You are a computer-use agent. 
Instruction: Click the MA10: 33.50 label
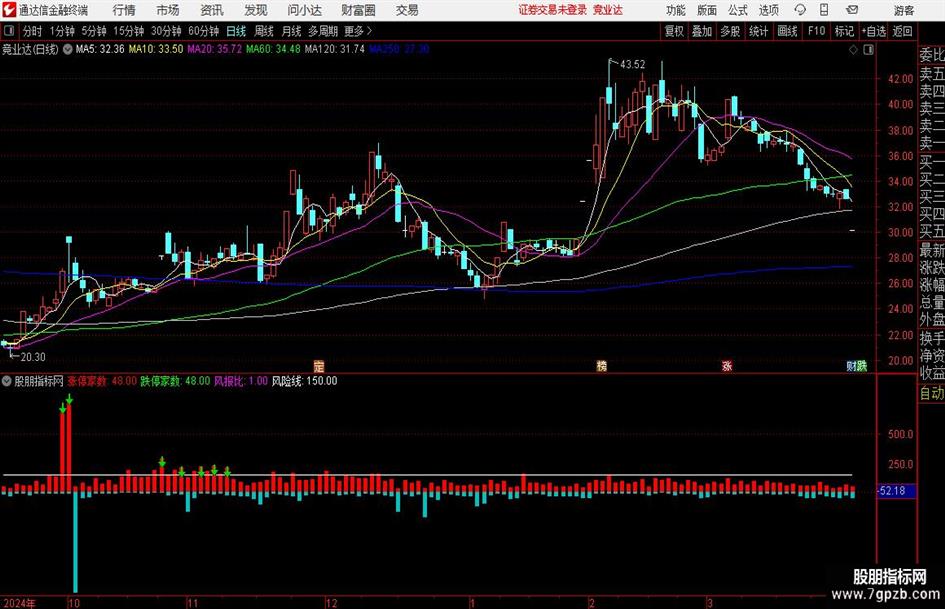coord(155,49)
